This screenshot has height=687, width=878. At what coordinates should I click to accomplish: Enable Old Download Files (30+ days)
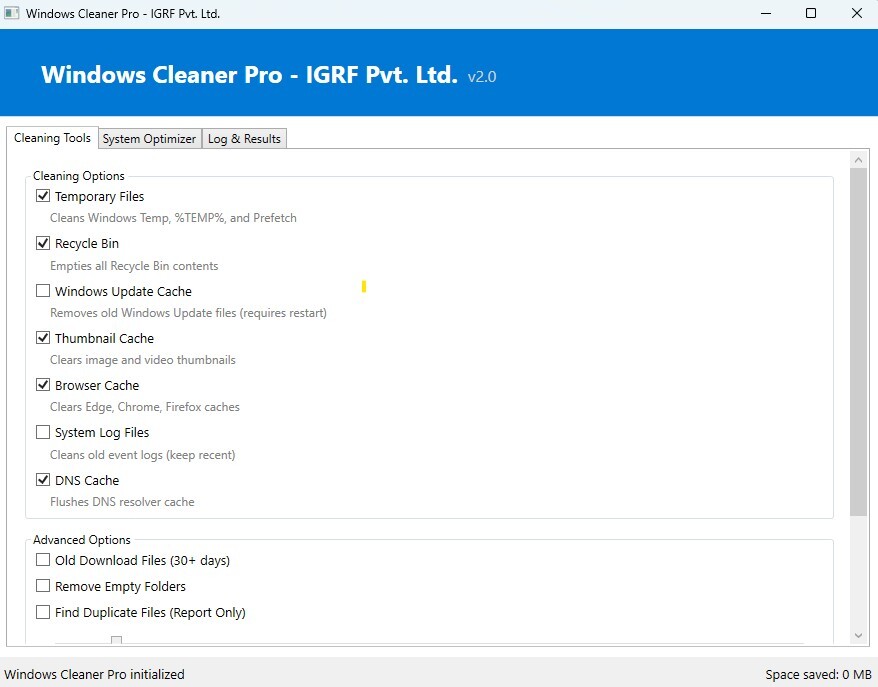pyautogui.click(x=43, y=560)
